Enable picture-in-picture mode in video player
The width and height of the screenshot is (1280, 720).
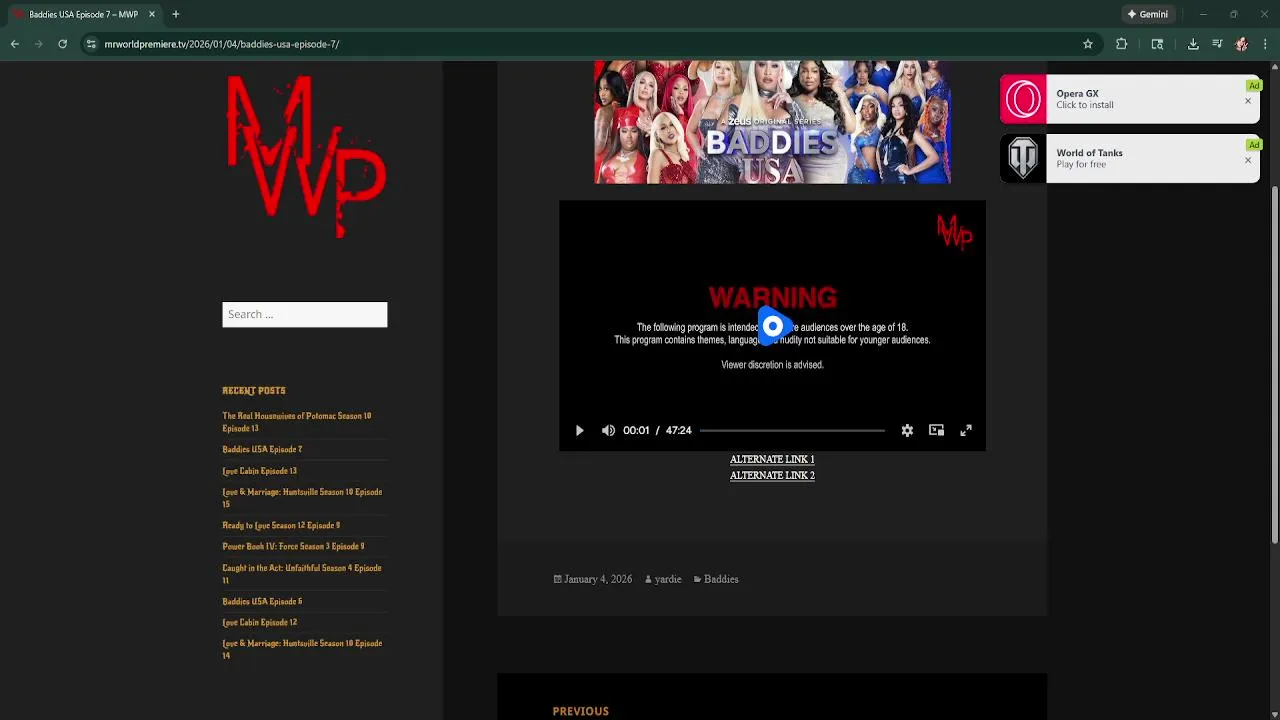coord(936,430)
